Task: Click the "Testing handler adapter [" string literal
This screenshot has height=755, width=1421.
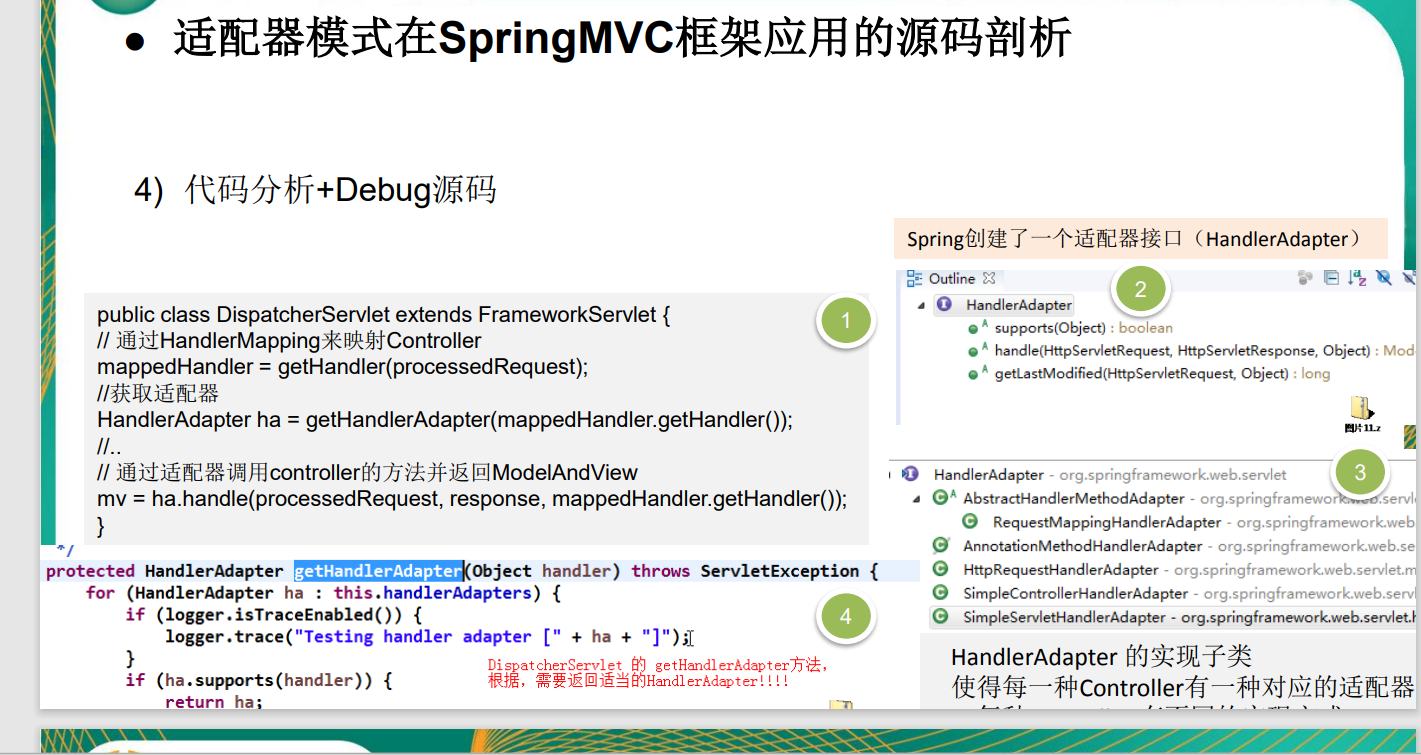Action: 428,636
